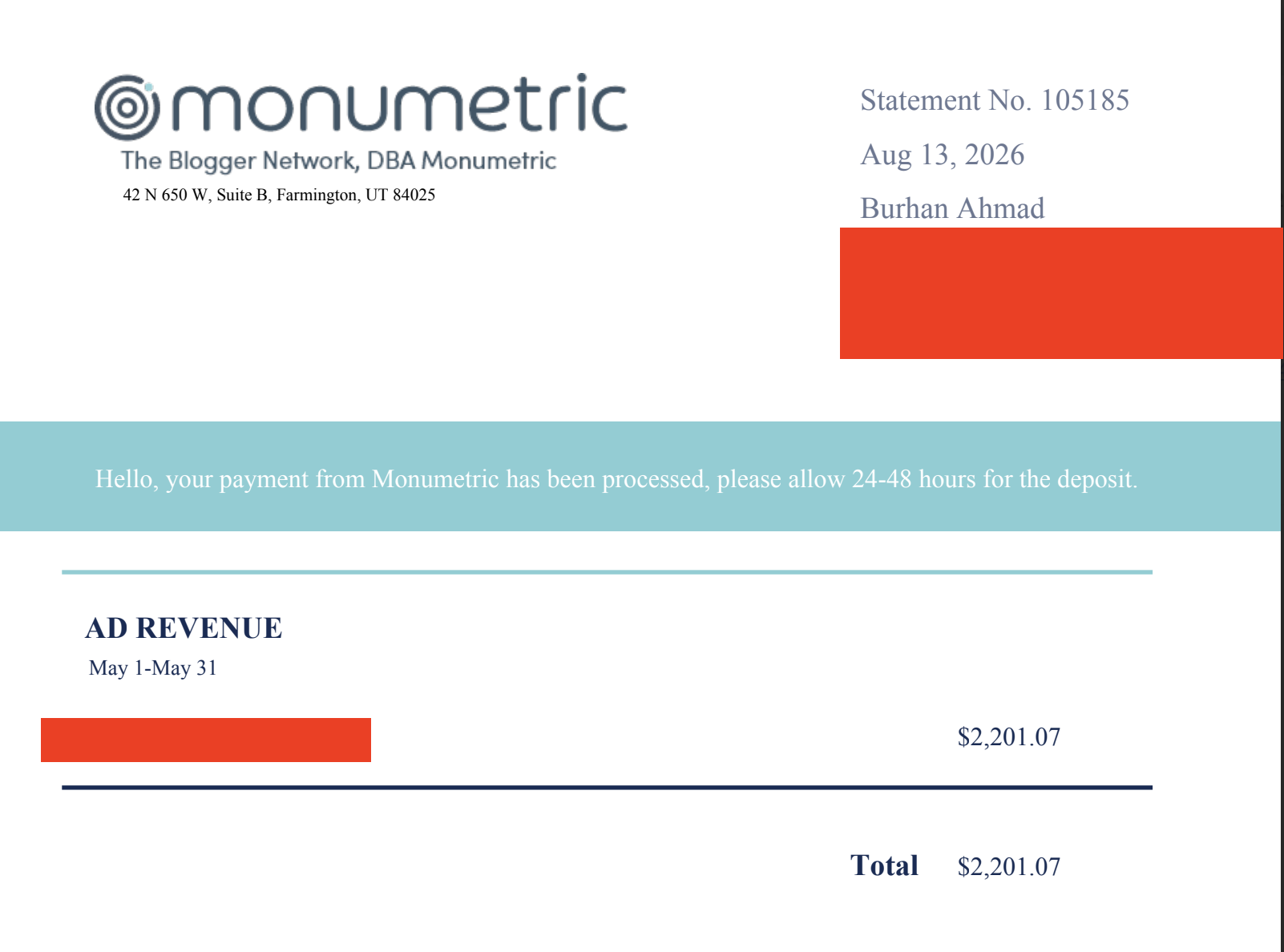The height and width of the screenshot is (952, 1284).
Task: Click the dark vertical page edge bar
Action: click(x=1282, y=476)
